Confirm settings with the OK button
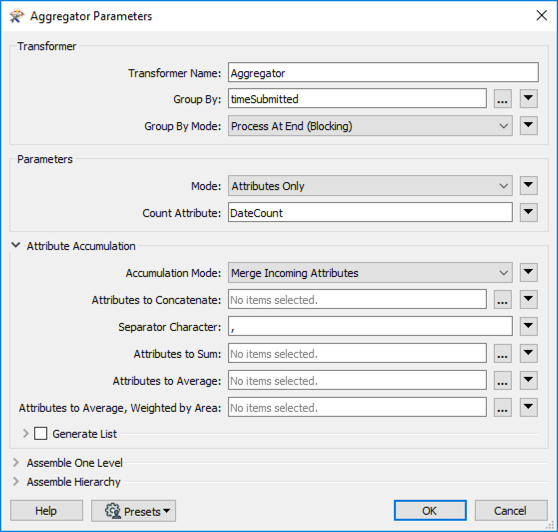Screen dimensions: 558x532 430,510
